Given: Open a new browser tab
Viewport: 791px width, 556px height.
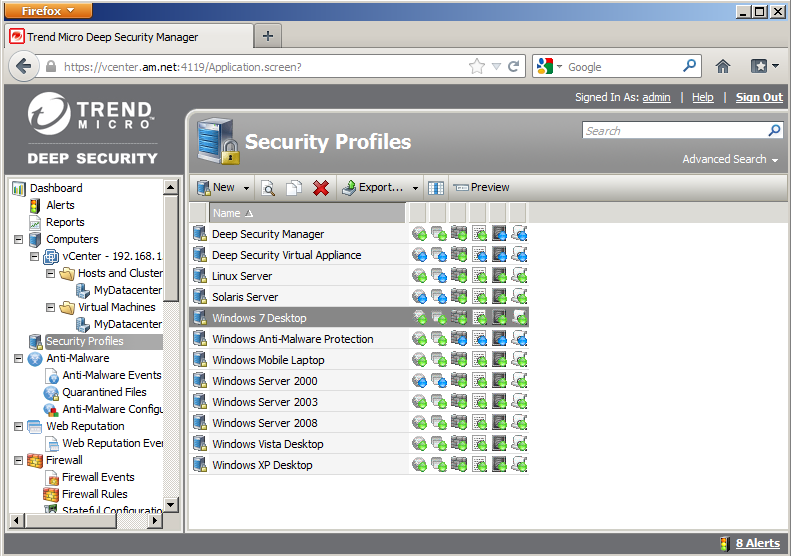Looking at the screenshot, I should 267,36.
